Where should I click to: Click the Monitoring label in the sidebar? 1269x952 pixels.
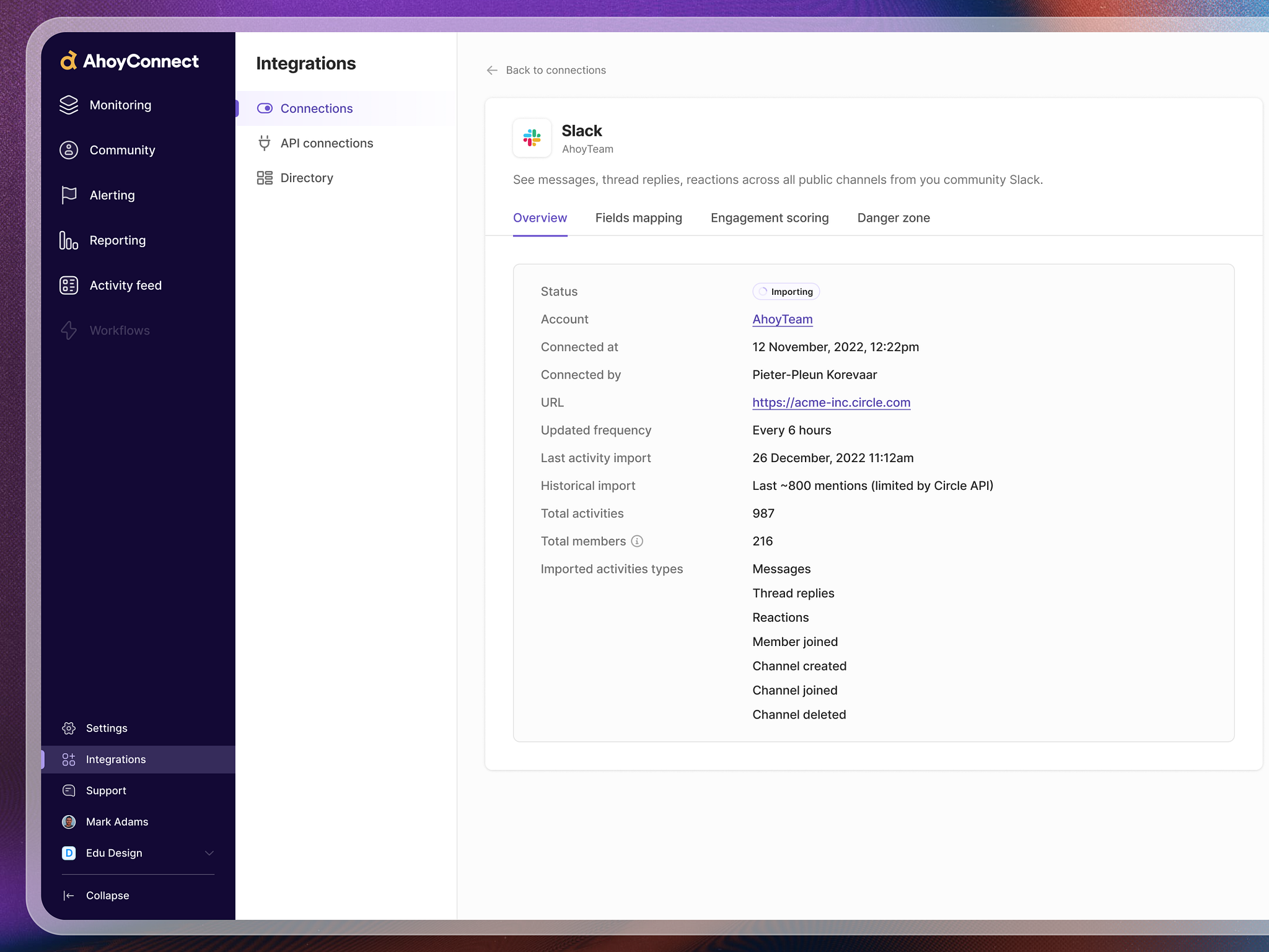120,105
